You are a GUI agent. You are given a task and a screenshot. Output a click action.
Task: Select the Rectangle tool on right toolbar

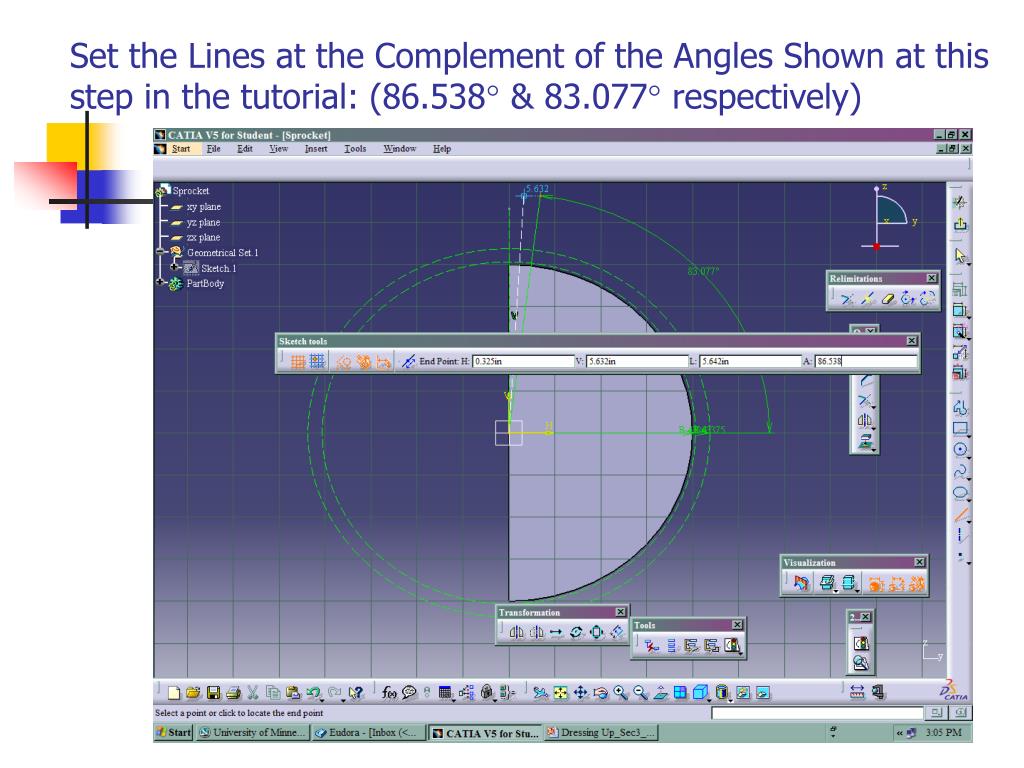[x=960, y=428]
